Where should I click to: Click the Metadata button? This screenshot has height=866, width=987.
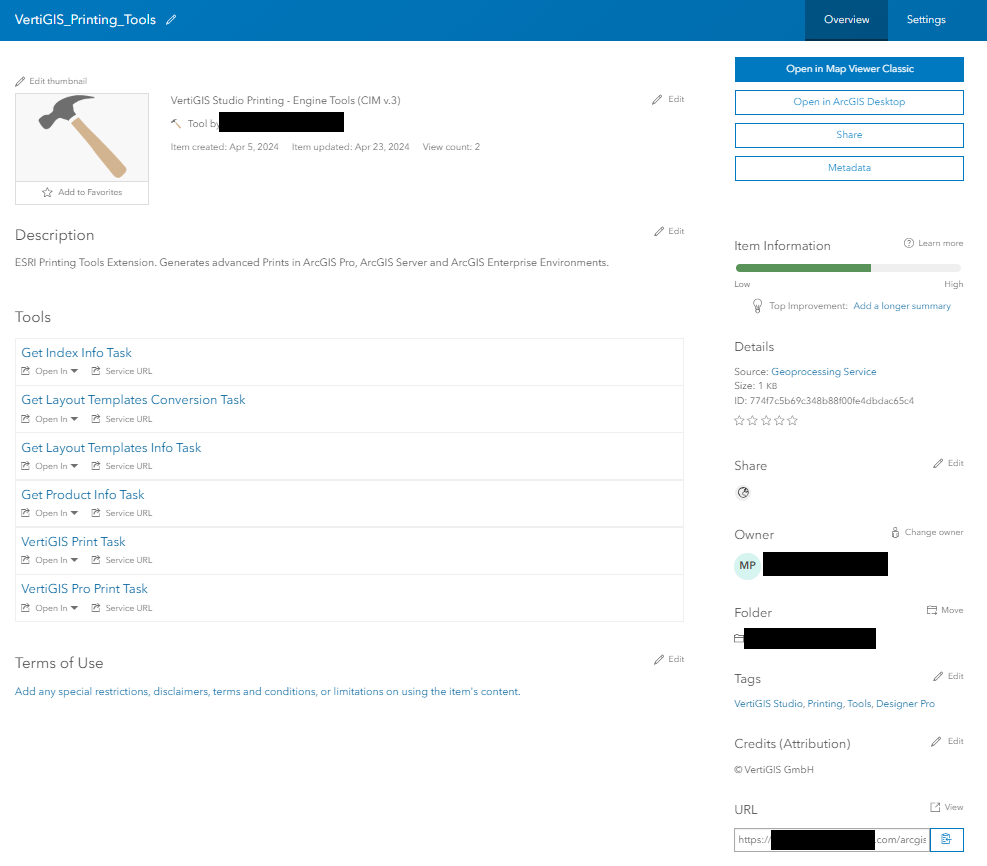[849, 168]
